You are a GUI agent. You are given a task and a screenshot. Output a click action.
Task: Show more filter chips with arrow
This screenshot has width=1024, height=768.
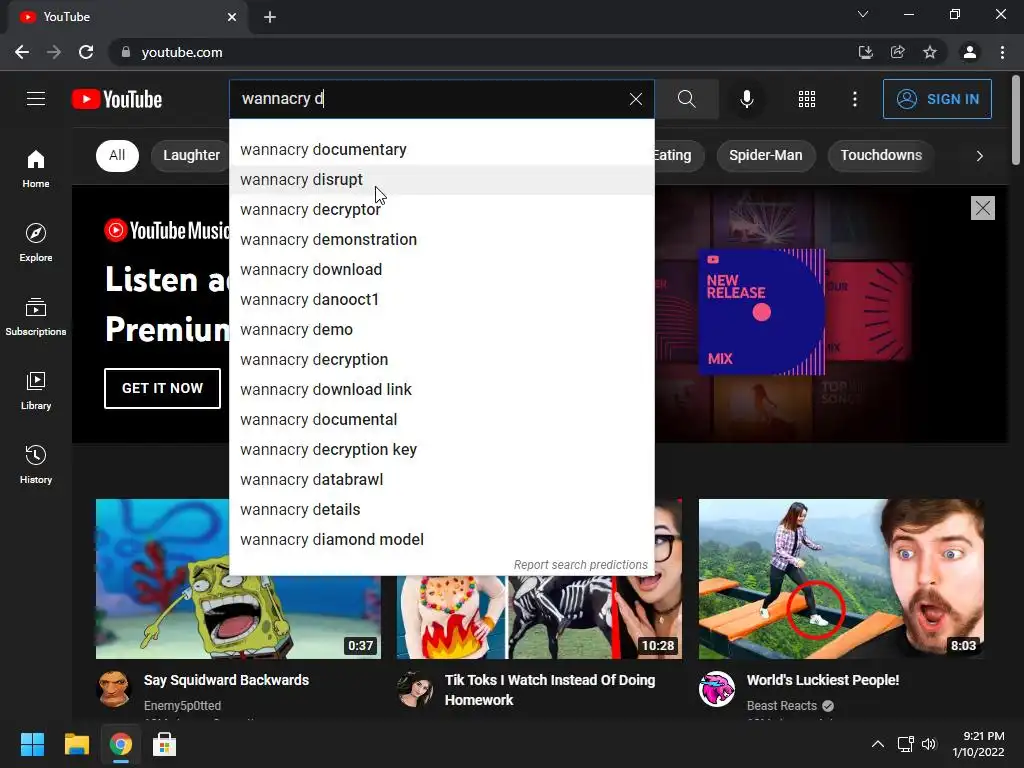coord(980,155)
